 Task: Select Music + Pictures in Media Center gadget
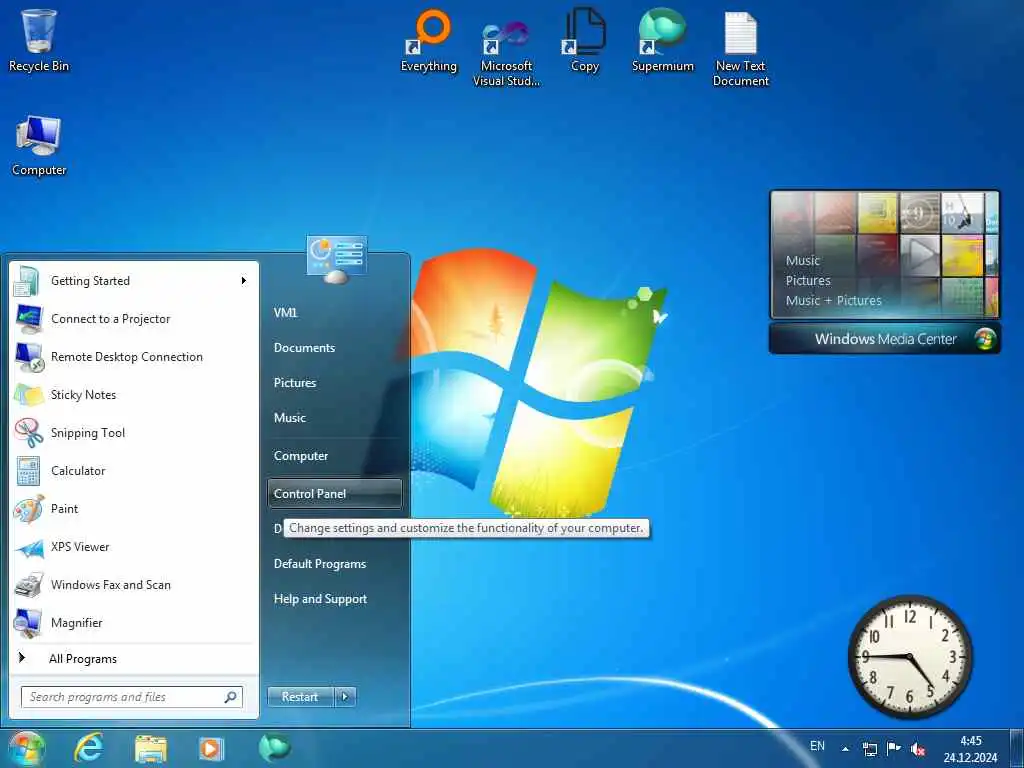point(833,300)
